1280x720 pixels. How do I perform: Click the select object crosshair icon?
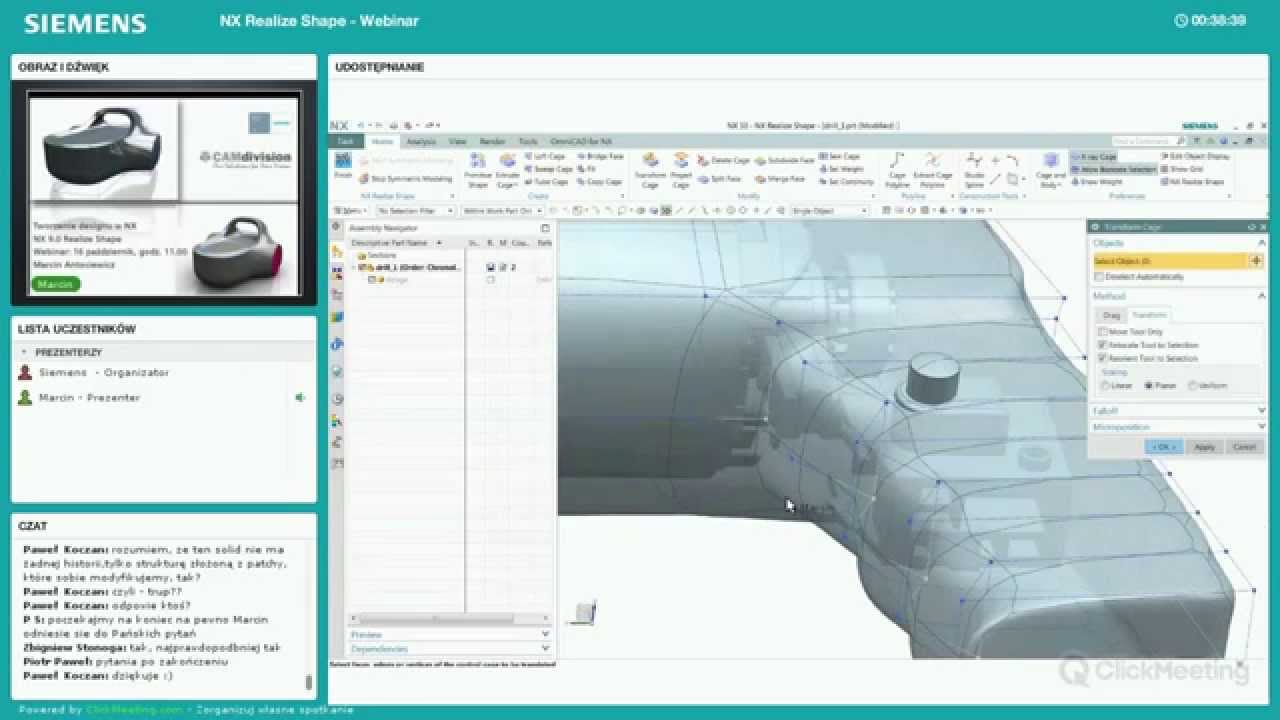click(1256, 261)
